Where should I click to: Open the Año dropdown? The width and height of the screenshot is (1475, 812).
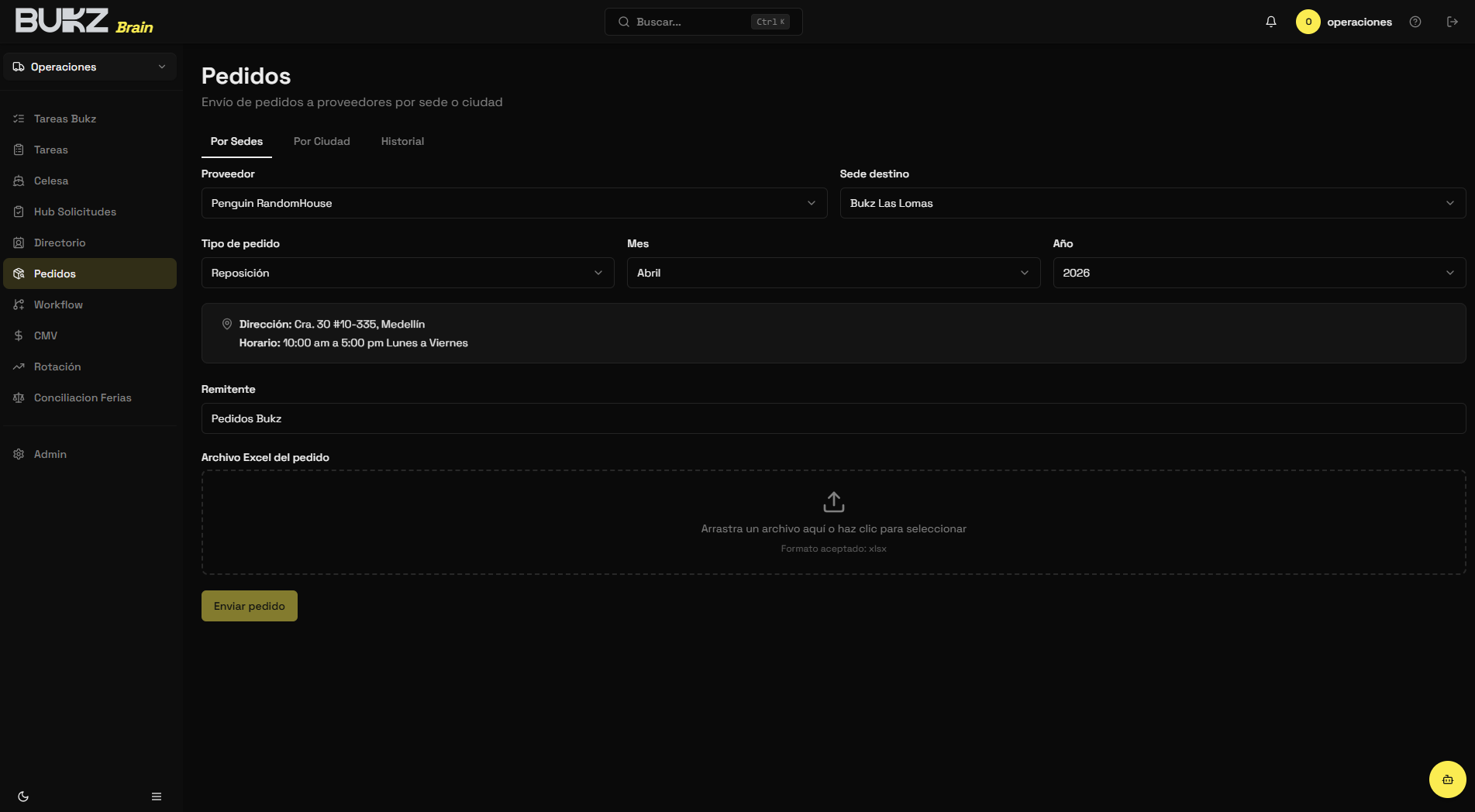tap(1259, 273)
